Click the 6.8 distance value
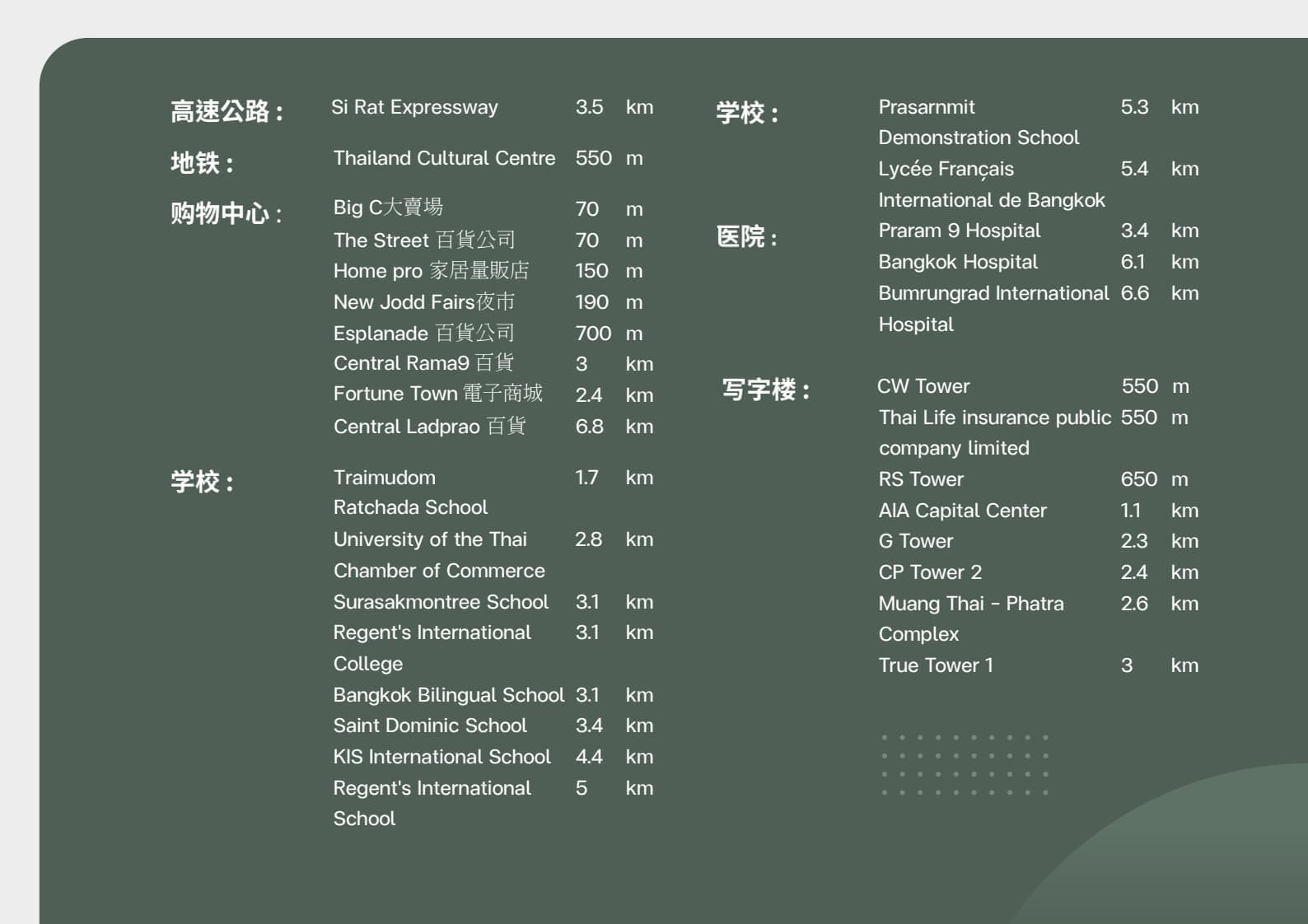 click(590, 427)
